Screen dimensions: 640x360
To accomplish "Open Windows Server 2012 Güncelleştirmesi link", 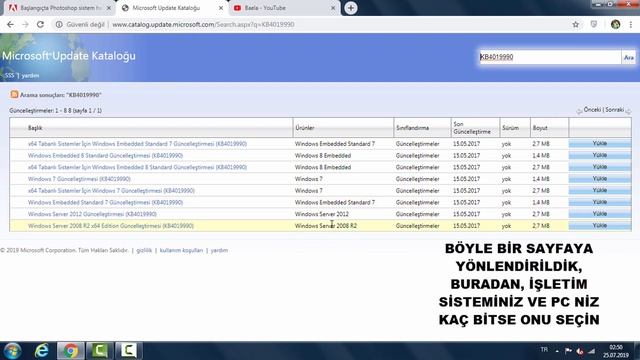I will click(92, 214).
